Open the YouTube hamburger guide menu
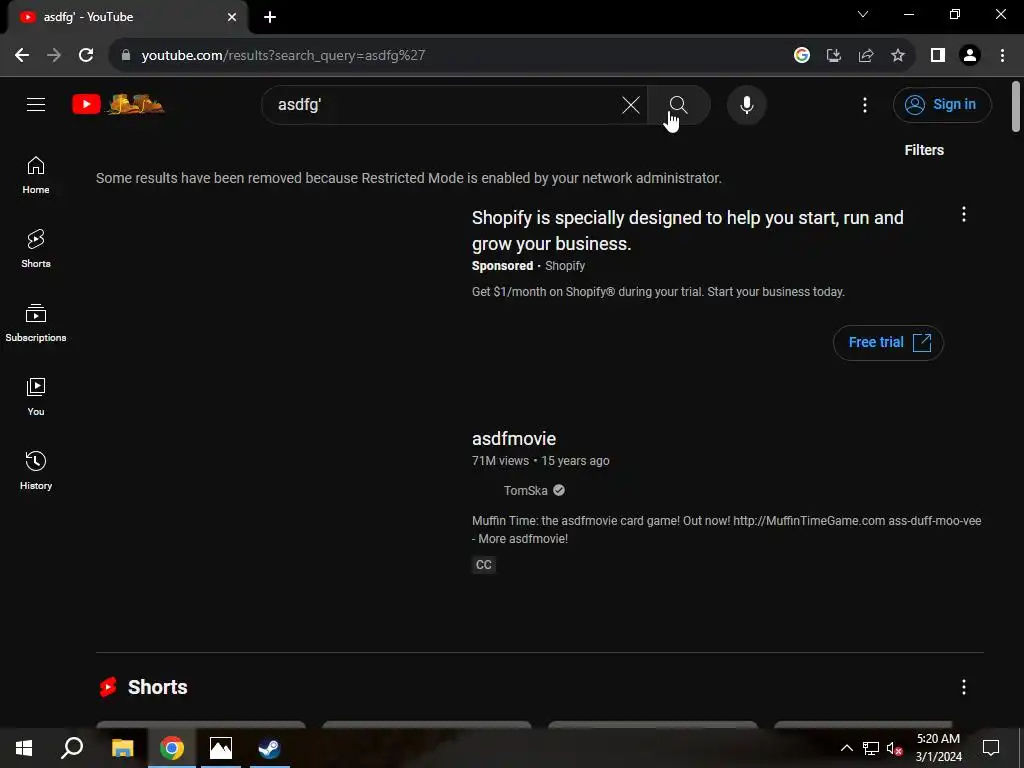 [36, 104]
